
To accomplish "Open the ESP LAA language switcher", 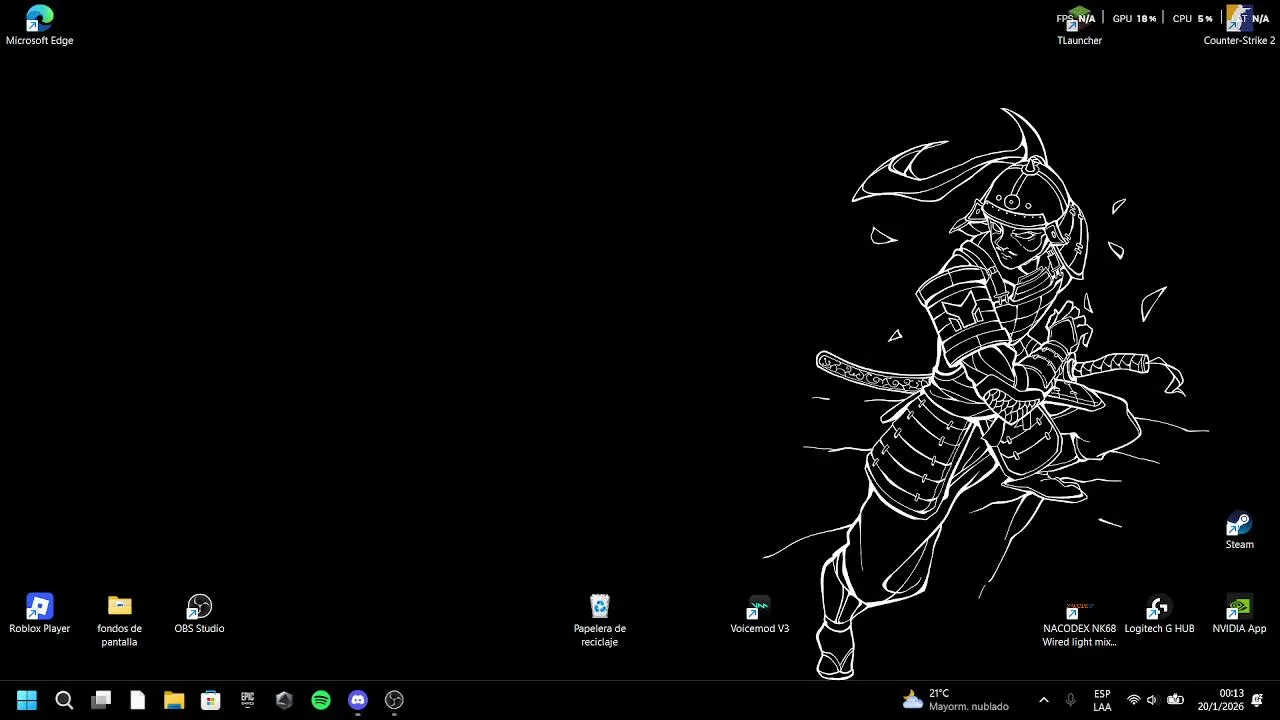I will click(x=1102, y=700).
